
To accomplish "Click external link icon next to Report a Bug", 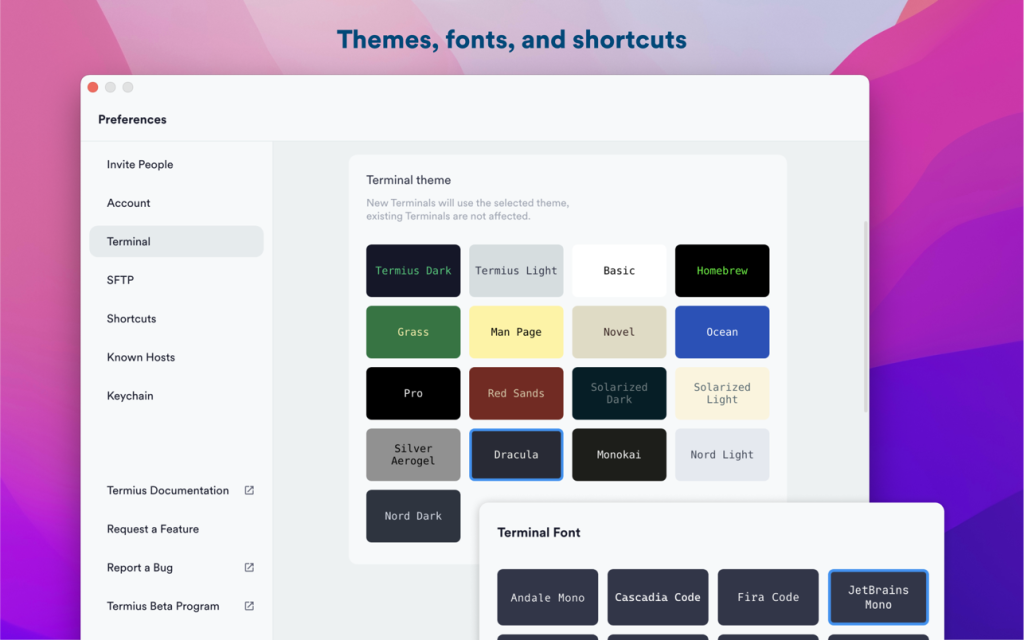I will tap(249, 568).
